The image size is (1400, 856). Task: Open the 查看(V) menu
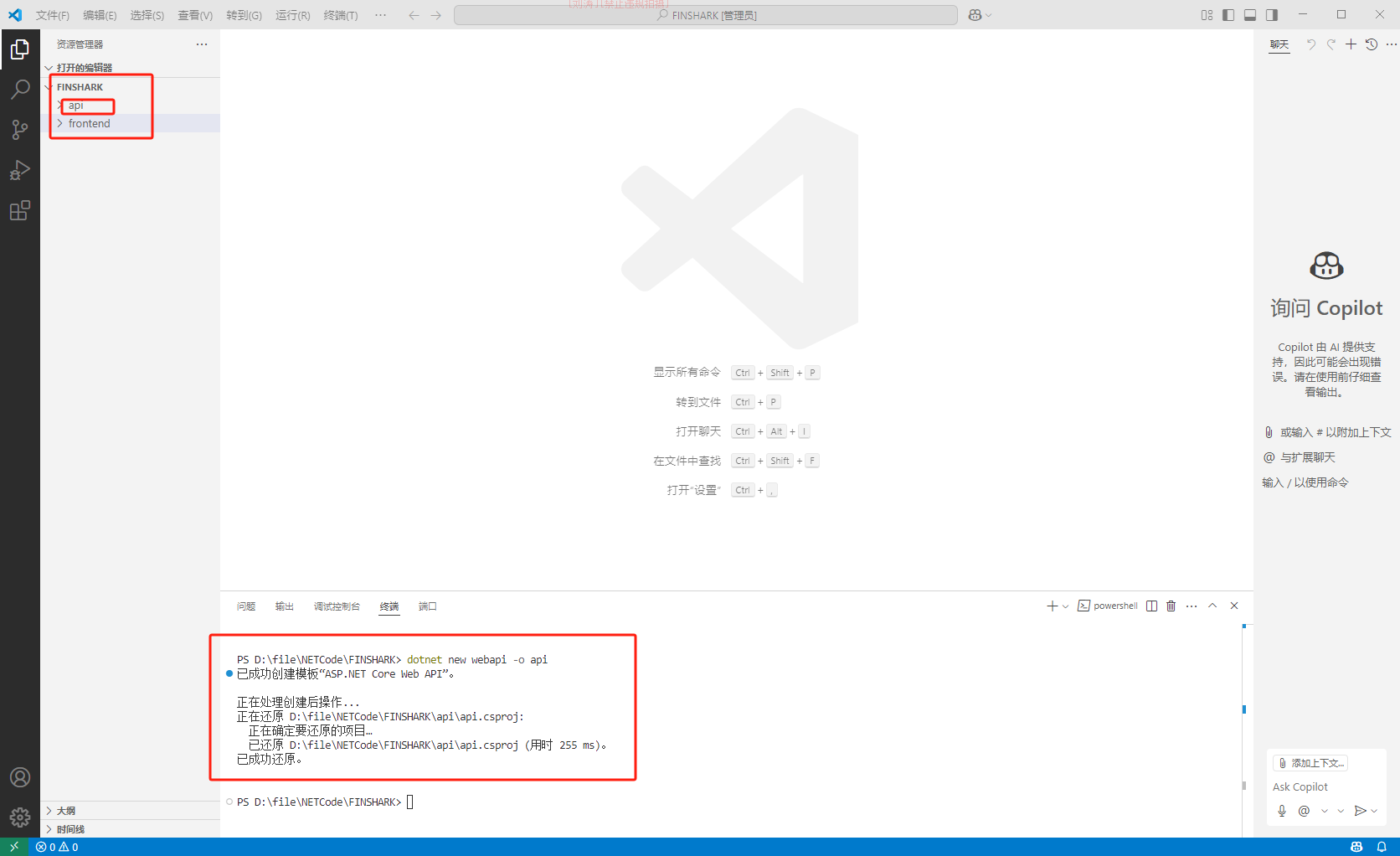point(195,15)
